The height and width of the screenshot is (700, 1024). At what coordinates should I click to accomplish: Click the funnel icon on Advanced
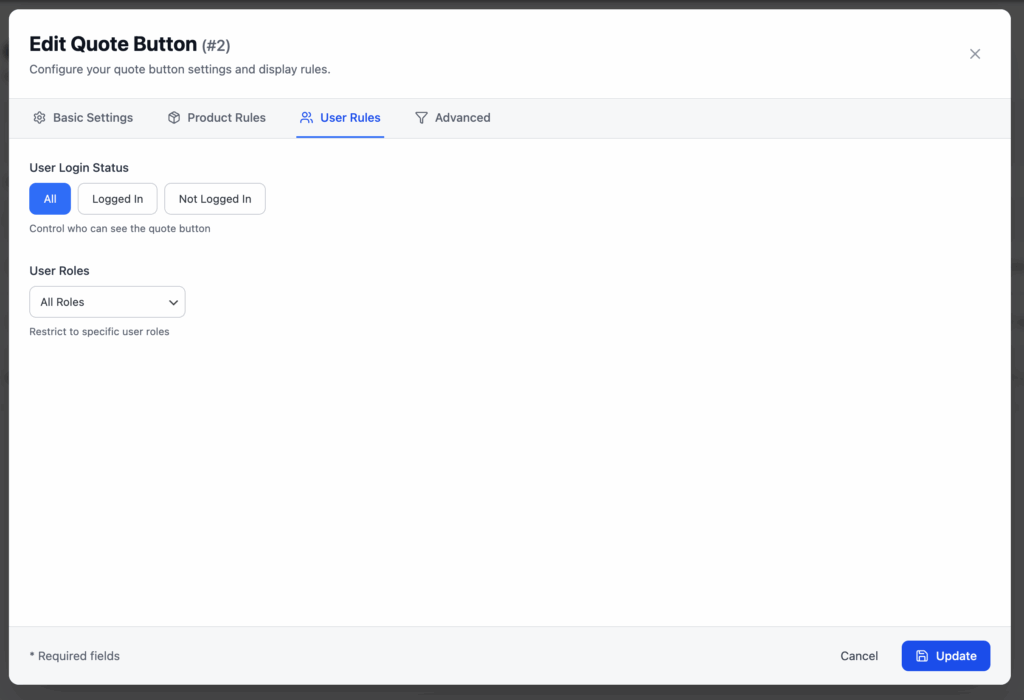(422, 118)
